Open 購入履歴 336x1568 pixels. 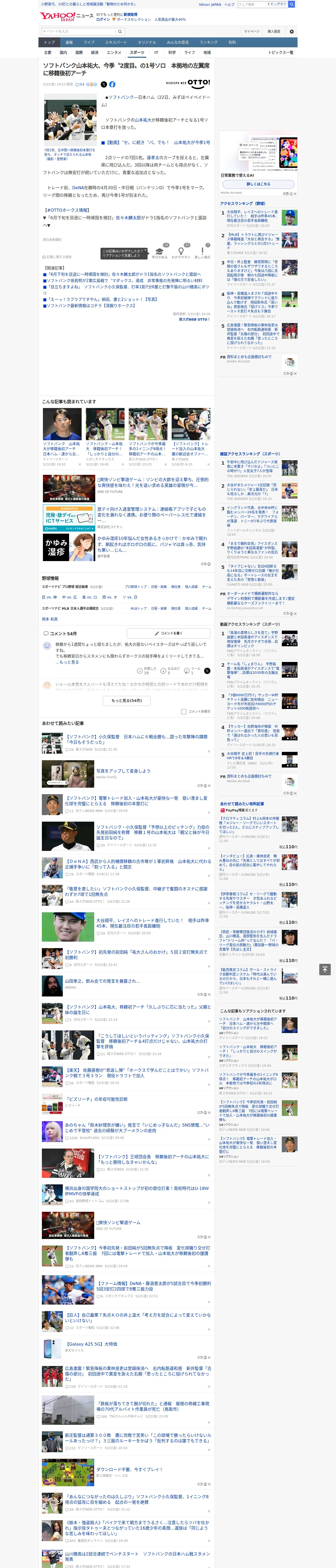[274, 32]
